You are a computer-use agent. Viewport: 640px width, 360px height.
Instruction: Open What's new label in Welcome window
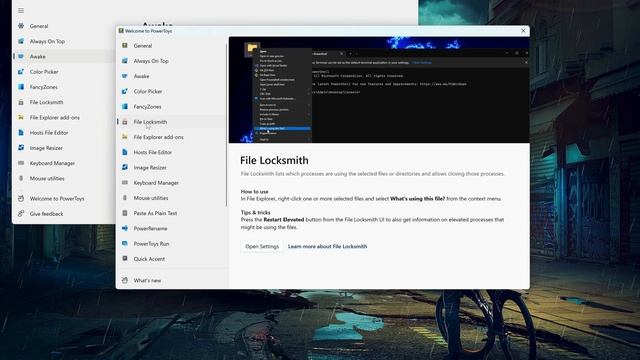pos(147,280)
